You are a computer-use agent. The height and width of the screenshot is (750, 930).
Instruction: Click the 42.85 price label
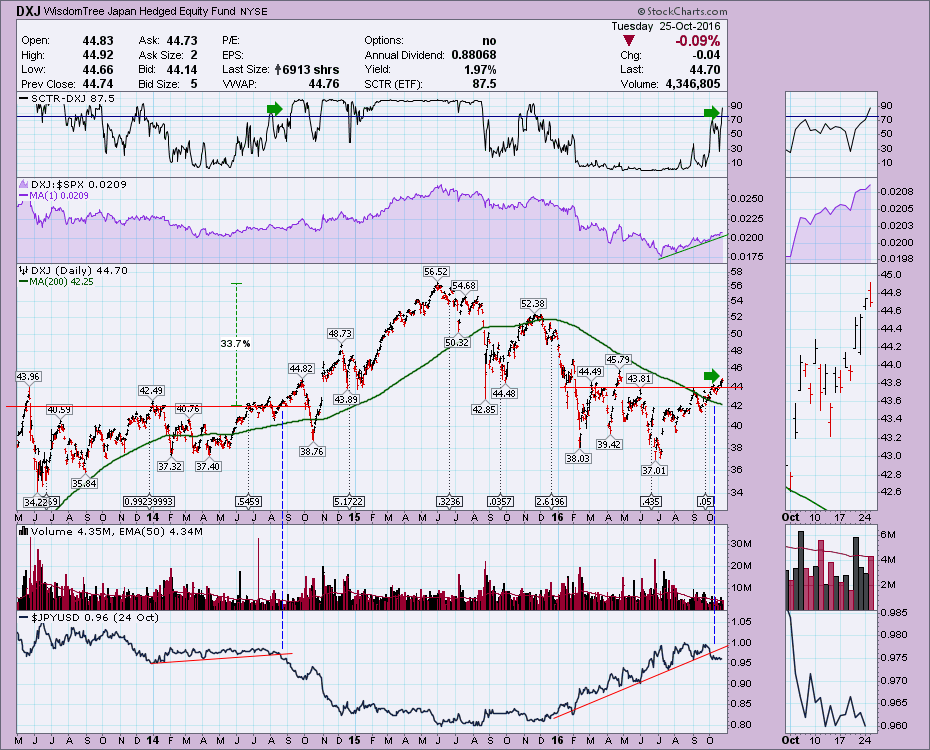tap(484, 409)
